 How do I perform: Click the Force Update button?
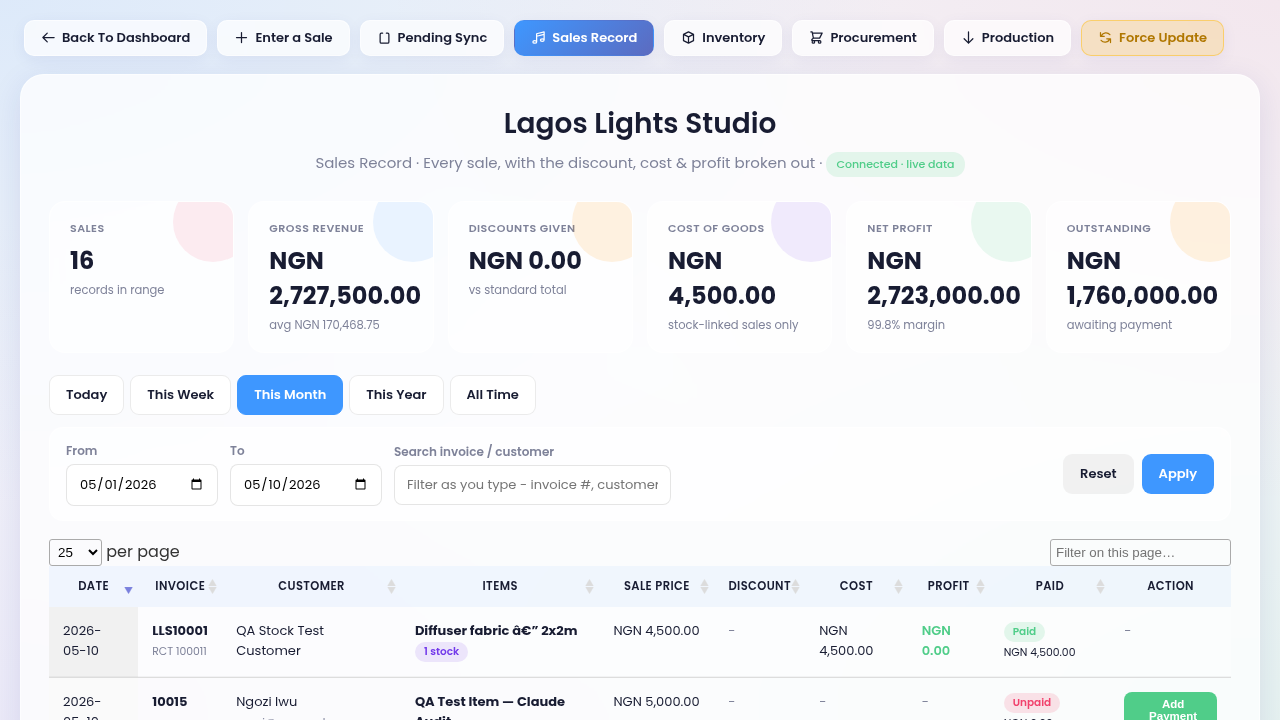tap(1152, 38)
